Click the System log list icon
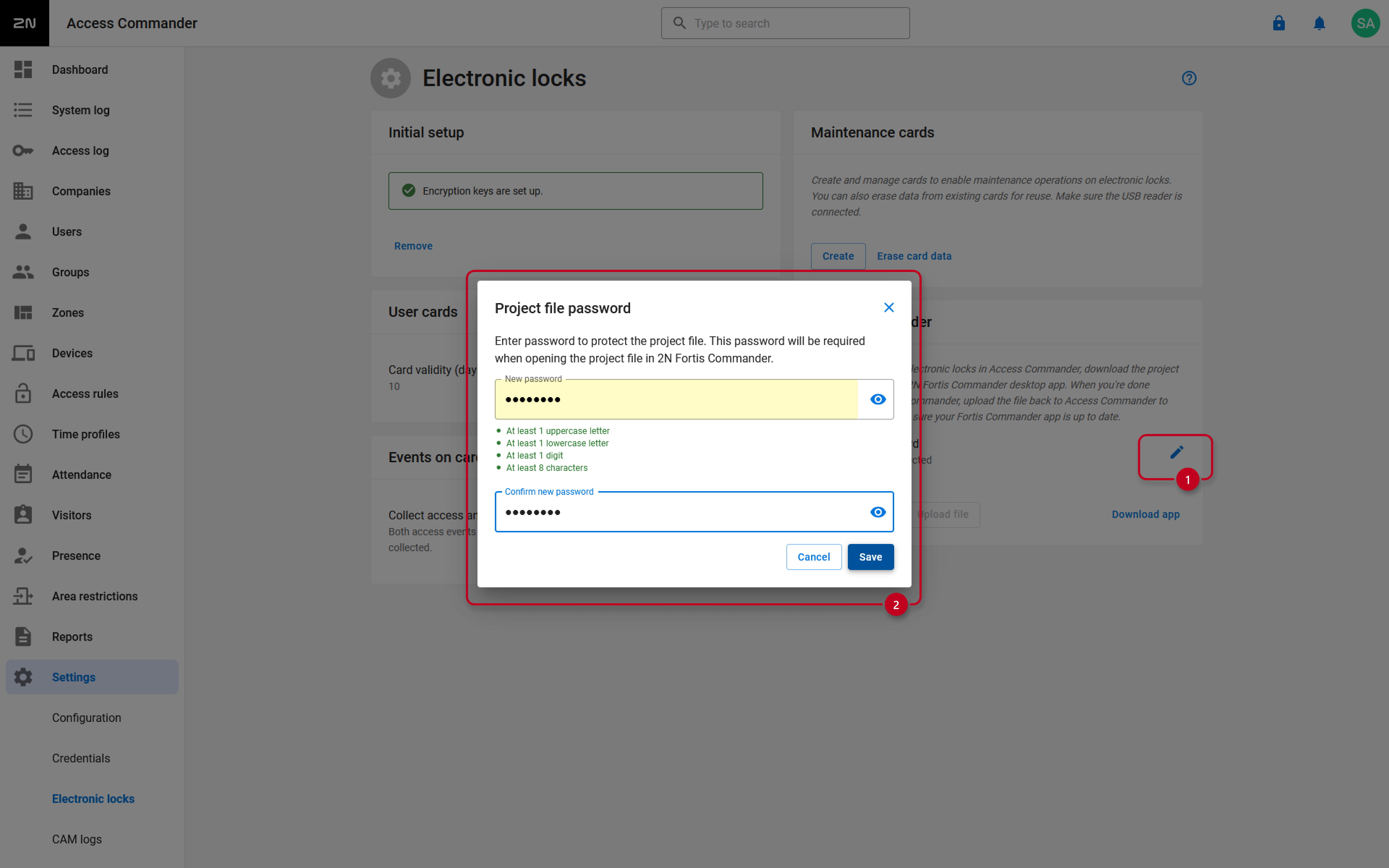The width and height of the screenshot is (1389, 868). pos(23,110)
